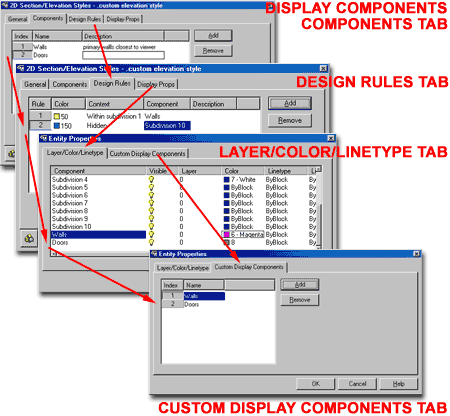Select Subdivision 10 component cell in rule 2
The height and width of the screenshot is (416, 450).
pos(167,126)
